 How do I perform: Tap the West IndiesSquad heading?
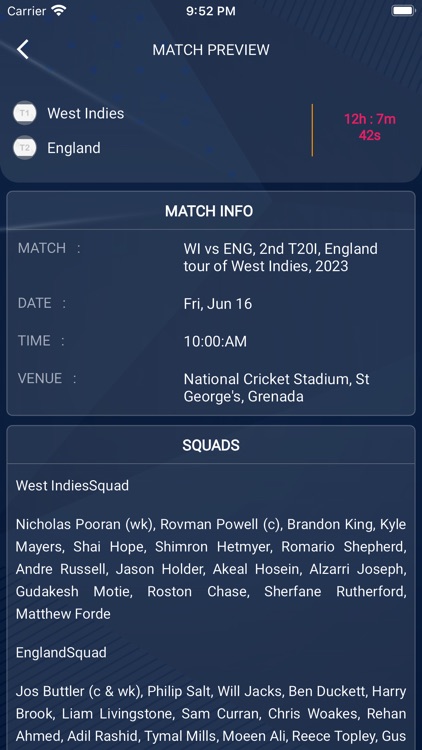click(72, 485)
